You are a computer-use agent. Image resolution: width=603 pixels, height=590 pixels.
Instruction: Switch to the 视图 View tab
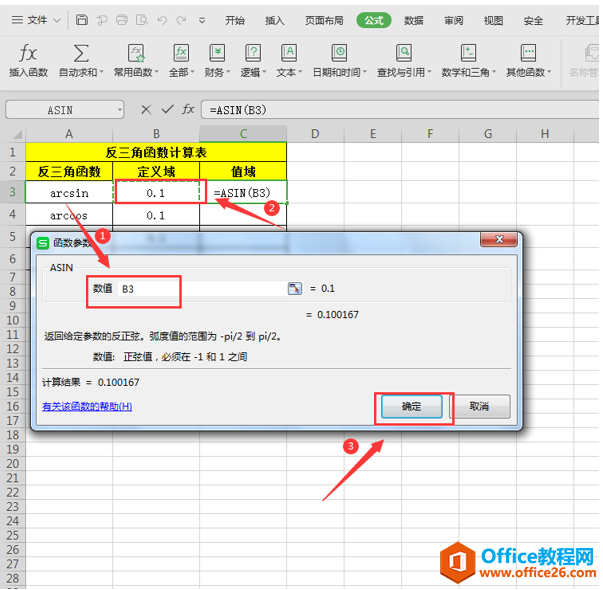click(x=493, y=20)
